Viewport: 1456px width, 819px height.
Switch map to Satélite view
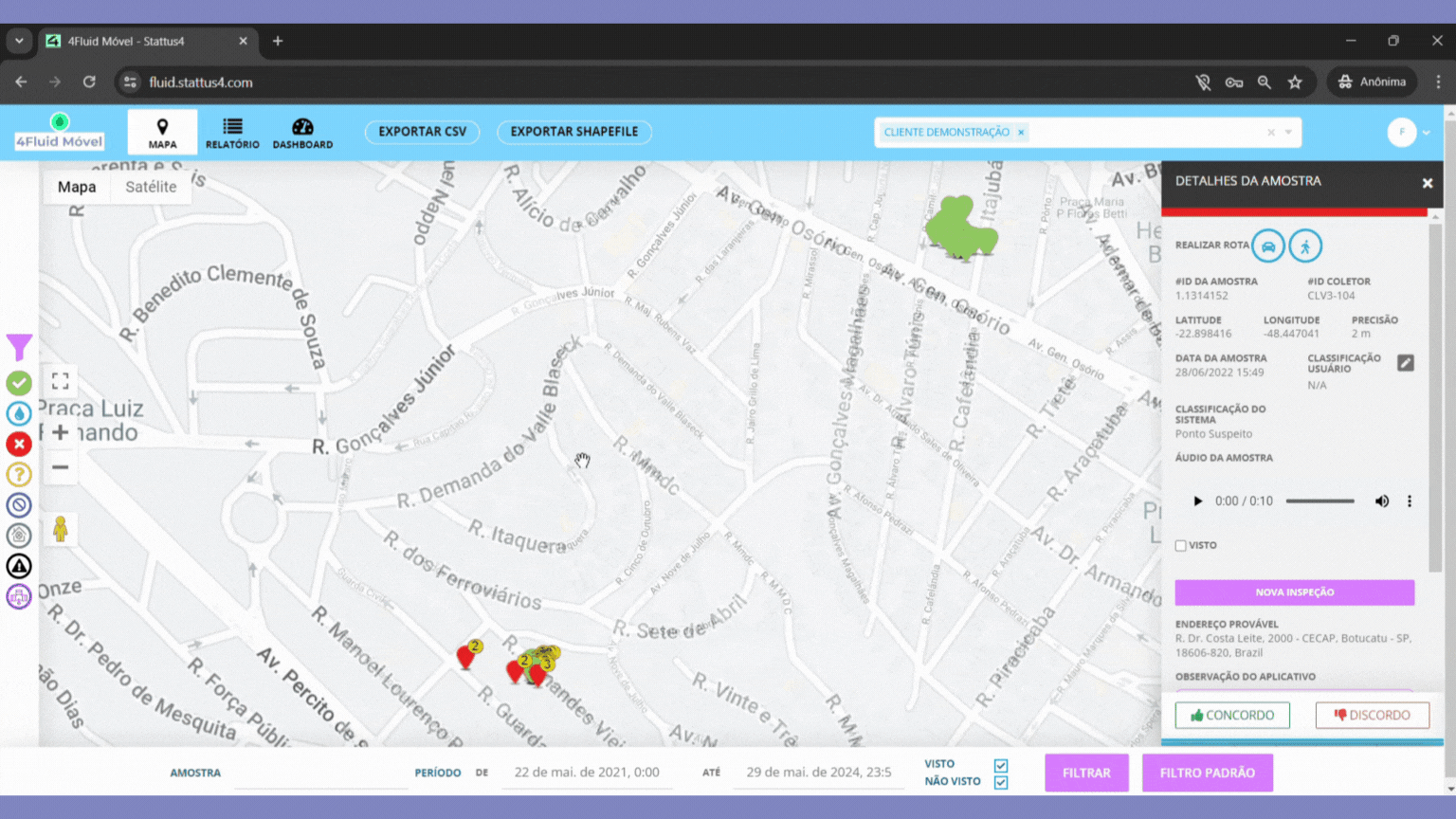pos(151,187)
